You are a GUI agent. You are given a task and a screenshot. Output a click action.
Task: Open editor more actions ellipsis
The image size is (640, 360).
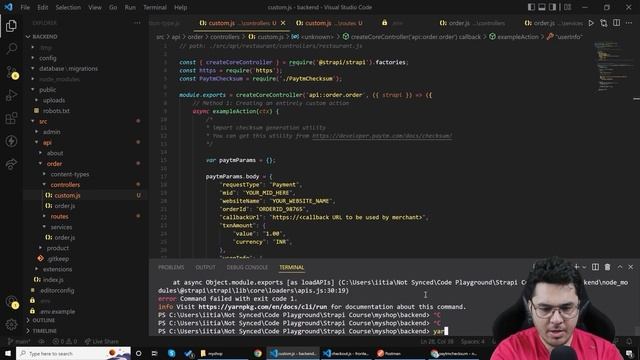click(629, 23)
